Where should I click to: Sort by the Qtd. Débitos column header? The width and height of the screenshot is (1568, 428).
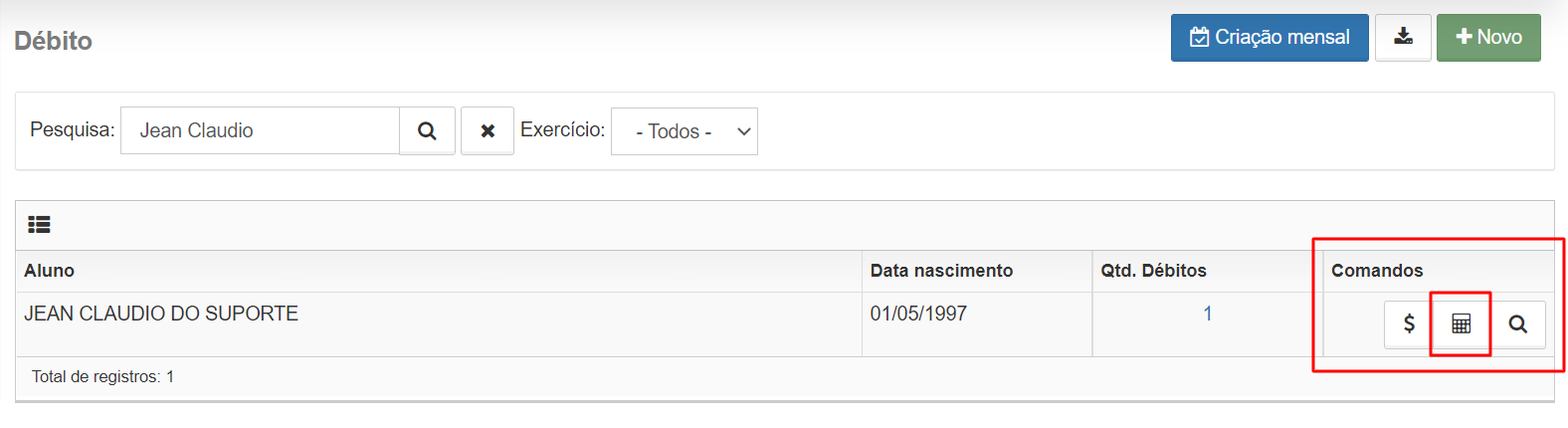pyautogui.click(x=1153, y=271)
